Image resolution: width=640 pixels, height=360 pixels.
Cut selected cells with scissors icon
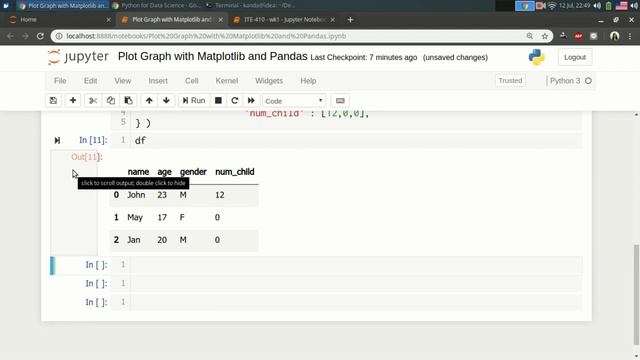pyautogui.click(x=93, y=100)
